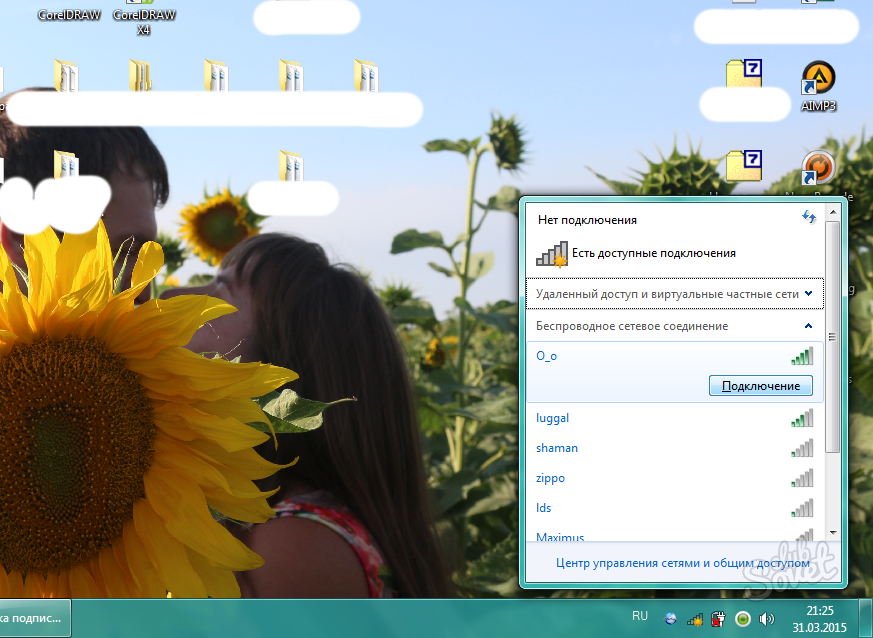Refresh the network list with arrows icon

(x=809, y=217)
